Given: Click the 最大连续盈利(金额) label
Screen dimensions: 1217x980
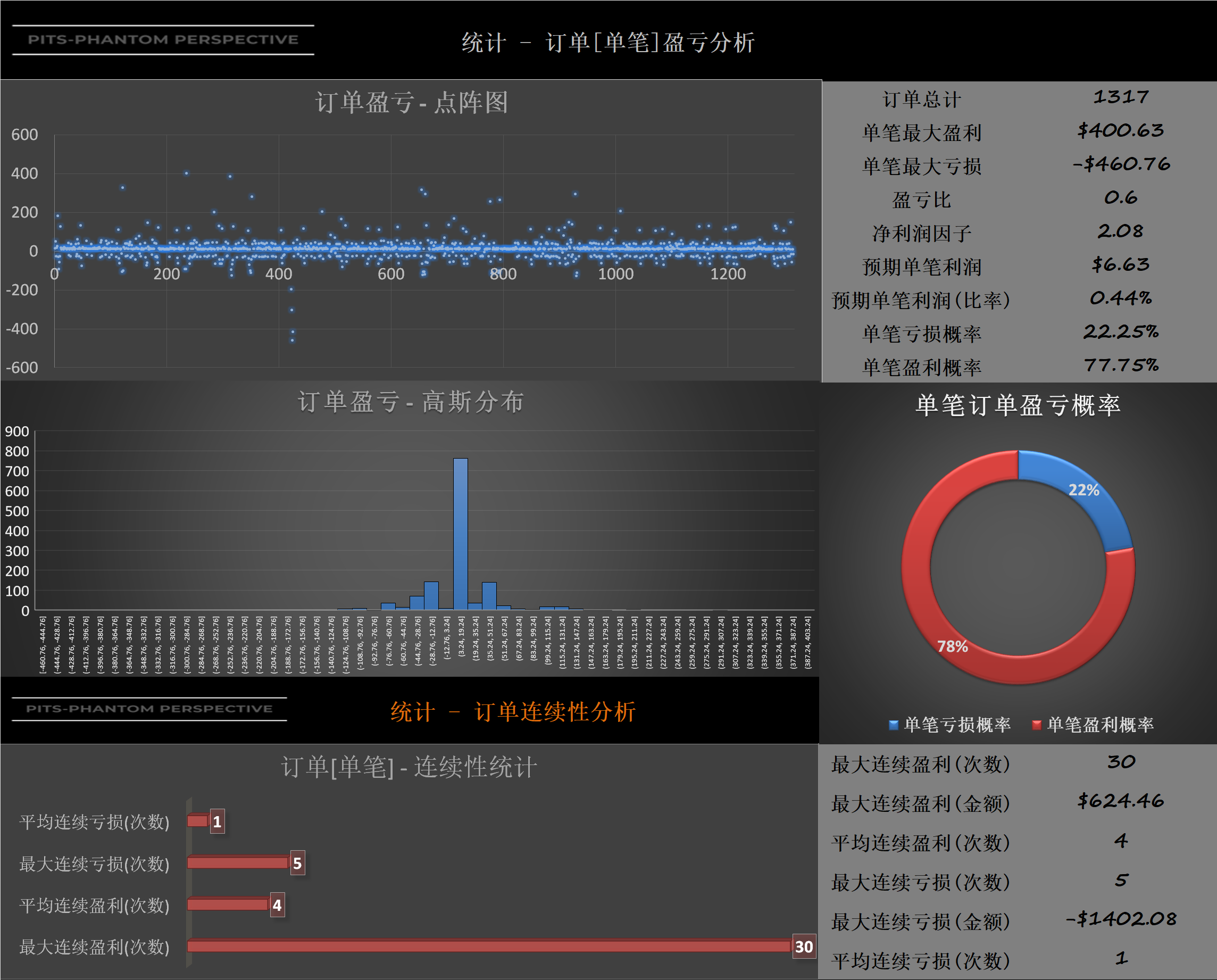Looking at the screenshot, I should pyautogui.click(x=921, y=804).
